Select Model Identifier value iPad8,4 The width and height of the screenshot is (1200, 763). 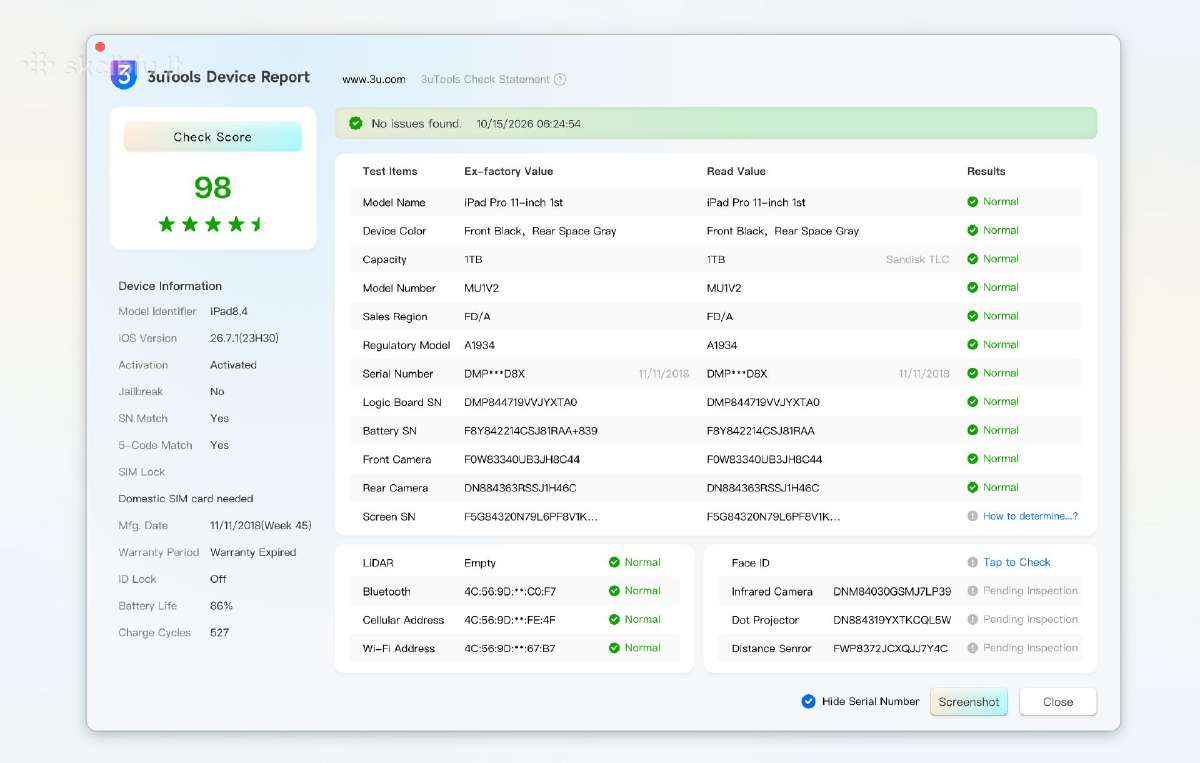tap(229, 312)
